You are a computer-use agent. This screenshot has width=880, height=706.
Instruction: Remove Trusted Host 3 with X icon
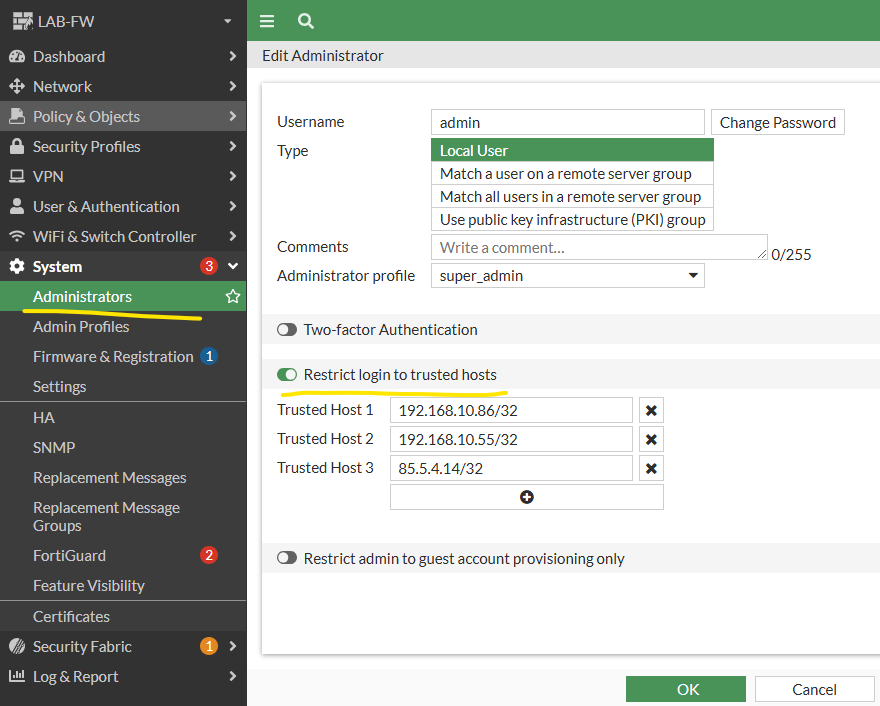point(651,468)
